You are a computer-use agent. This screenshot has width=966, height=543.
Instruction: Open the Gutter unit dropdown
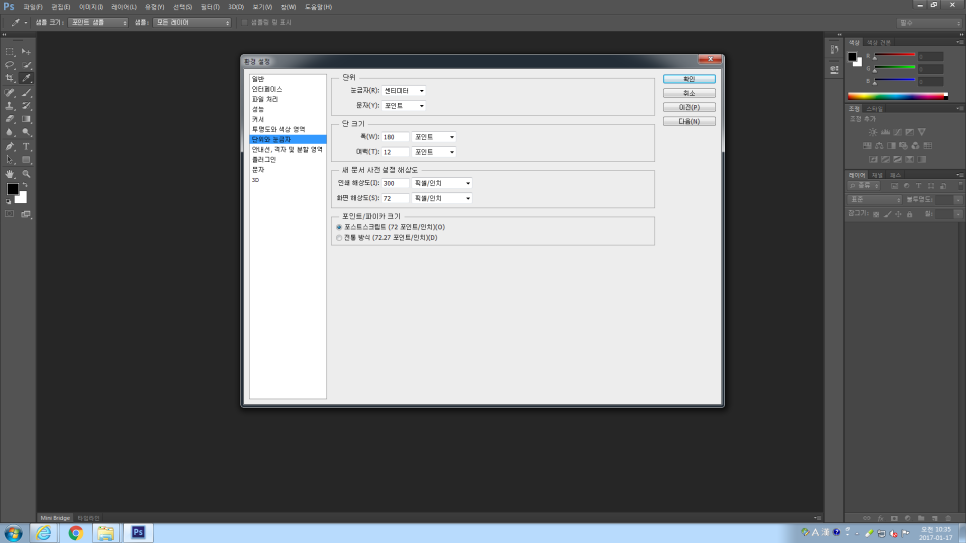[x=434, y=152]
